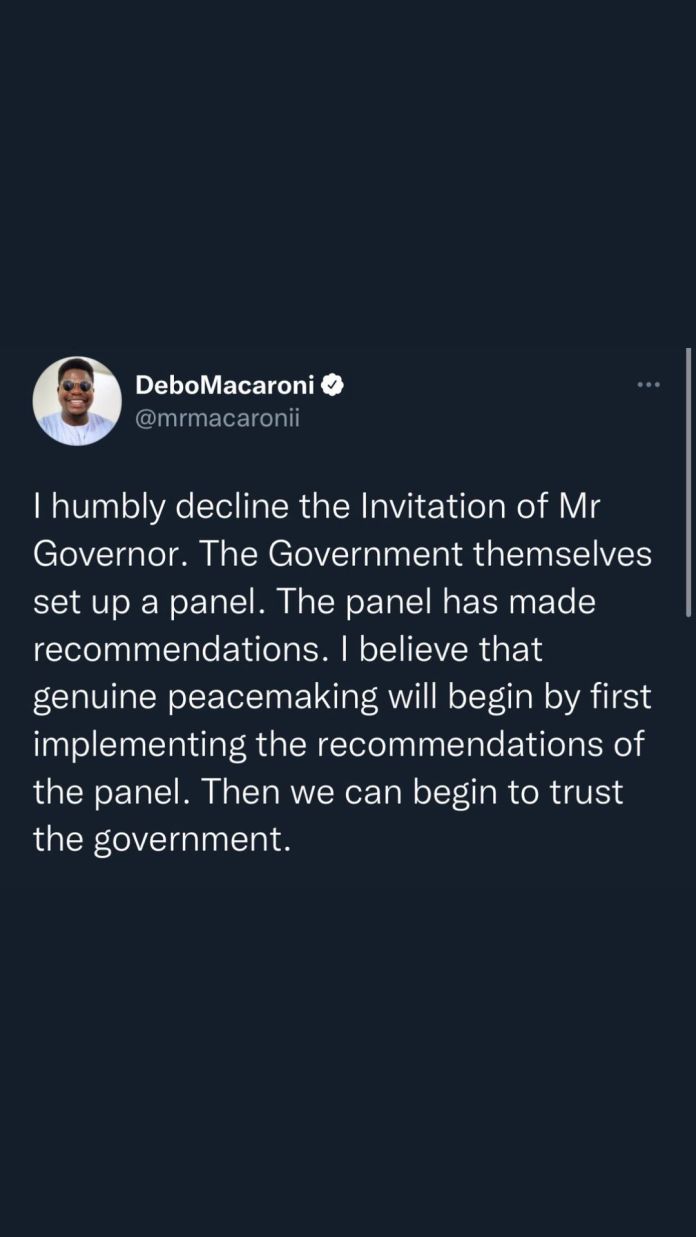The image size is (696, 1237).
Task: Click the vertical scrollbar on right edge
Action: [688, 480]
